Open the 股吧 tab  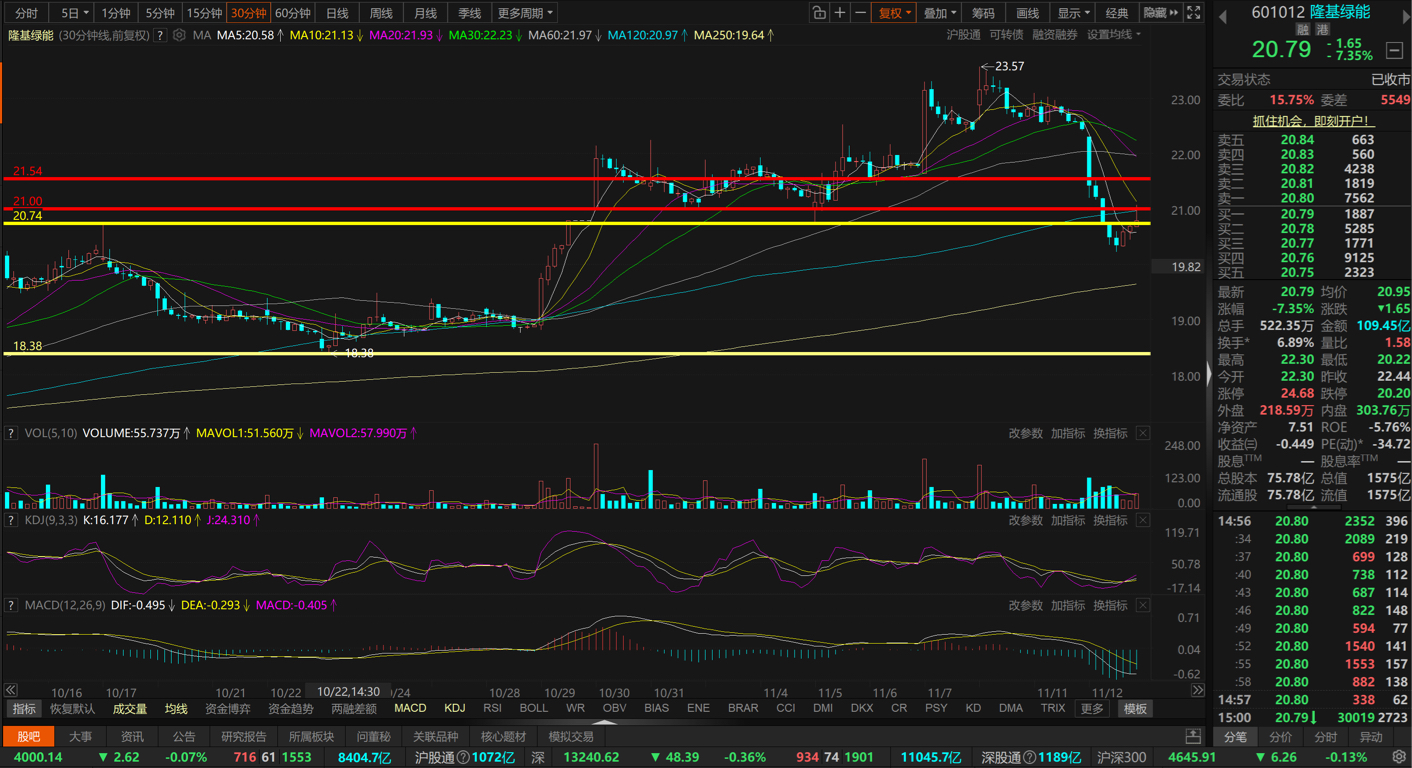28,736
